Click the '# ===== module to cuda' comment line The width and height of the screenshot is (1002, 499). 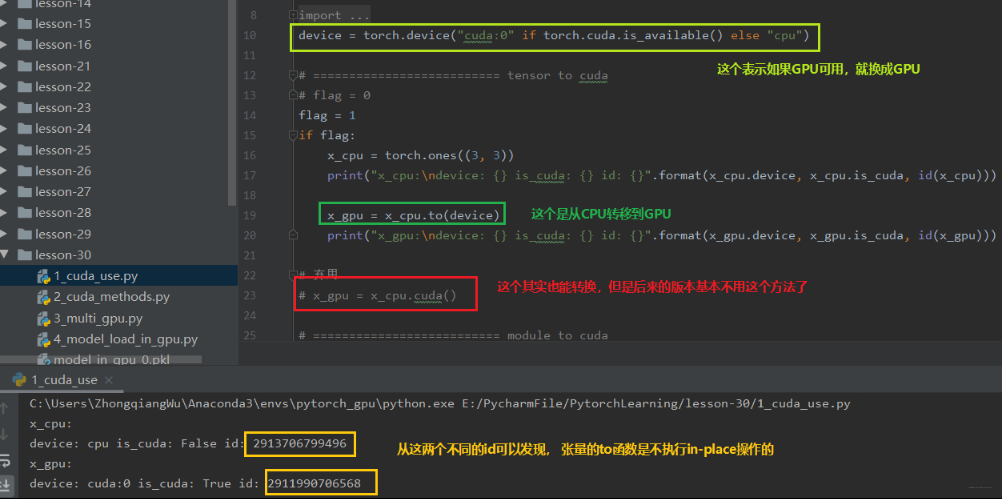click(x=453, y=335)
